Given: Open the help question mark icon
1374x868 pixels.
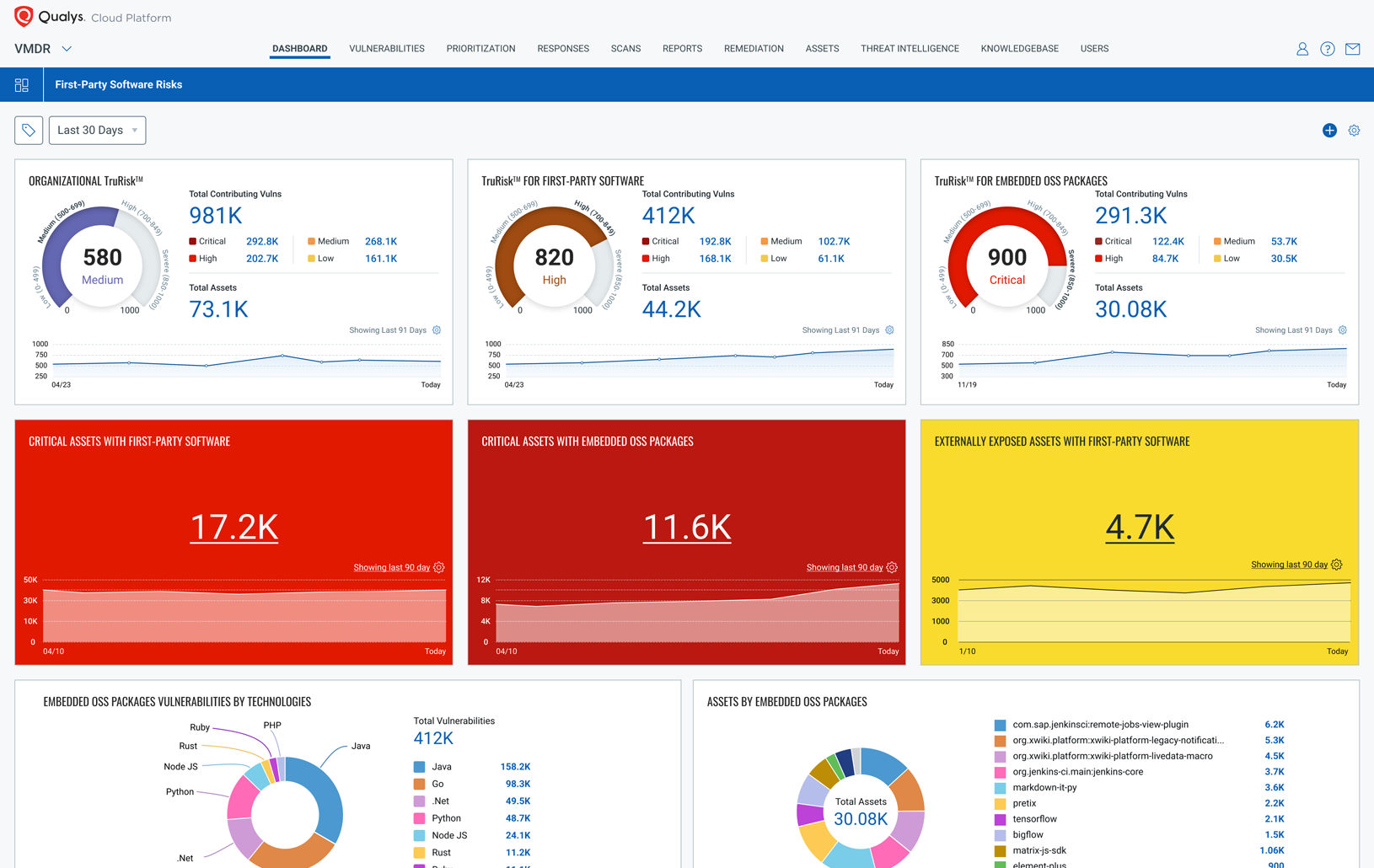Looking at the screenshot, I should coord(1328,49).
